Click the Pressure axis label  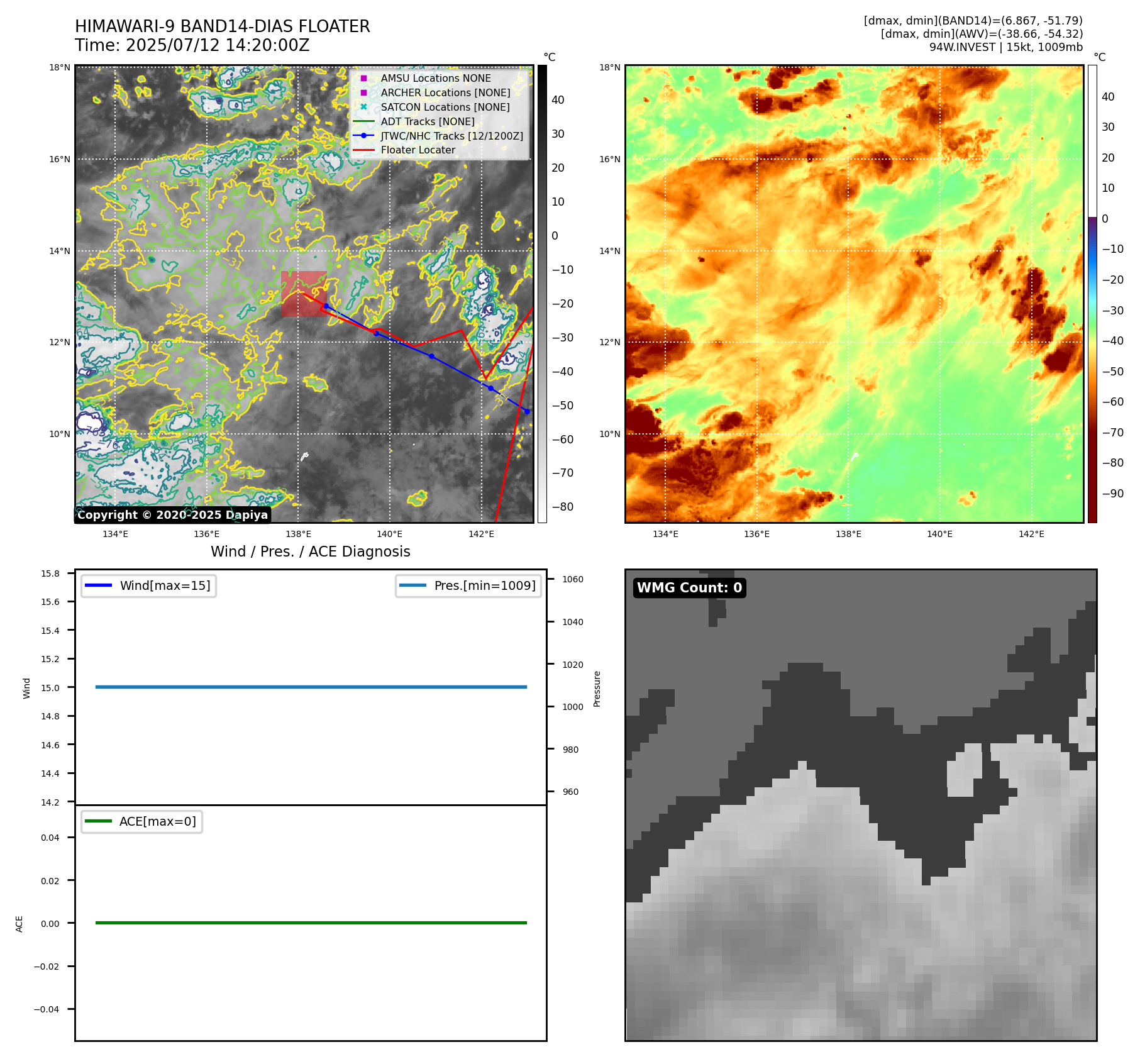[597, 689]
